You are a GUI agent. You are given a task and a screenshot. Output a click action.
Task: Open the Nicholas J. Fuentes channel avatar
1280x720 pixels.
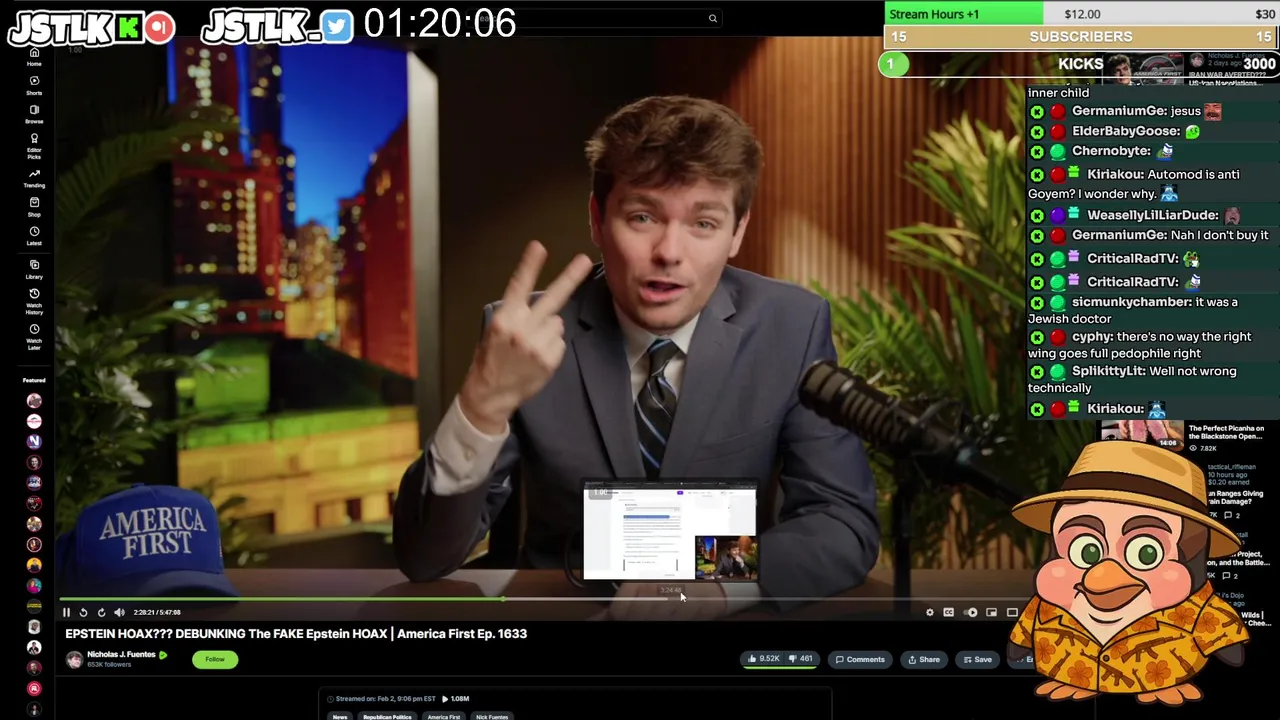[x=74, y=659]
